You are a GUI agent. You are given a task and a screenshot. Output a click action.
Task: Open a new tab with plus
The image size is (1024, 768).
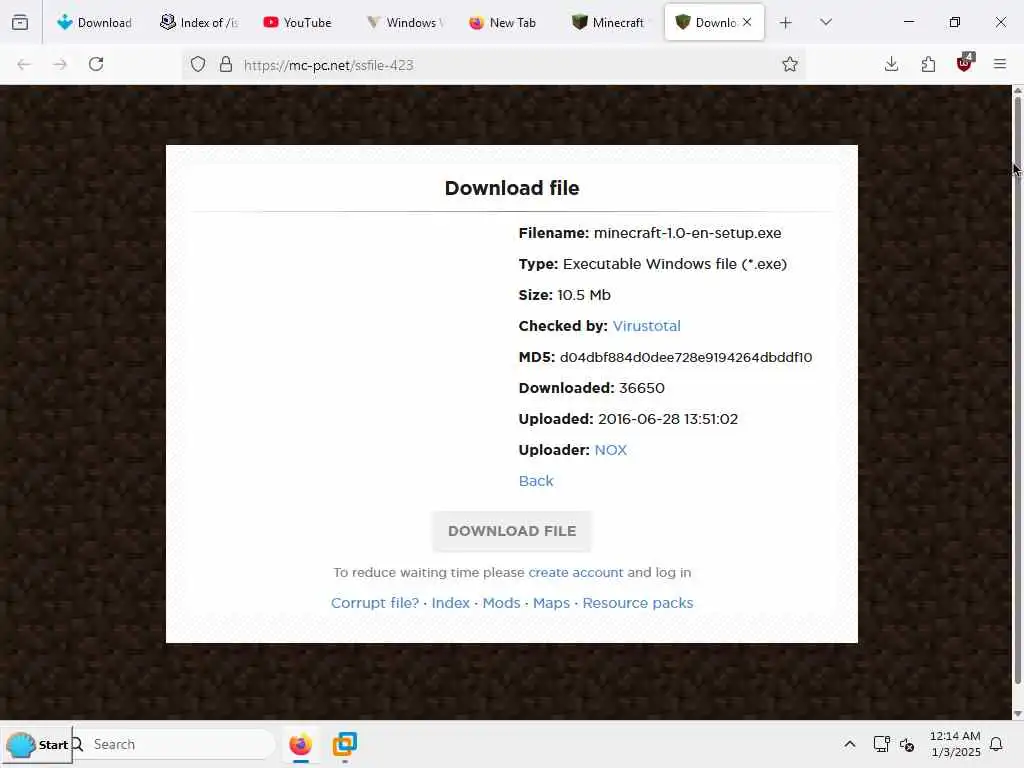click(x=786, y=23)
